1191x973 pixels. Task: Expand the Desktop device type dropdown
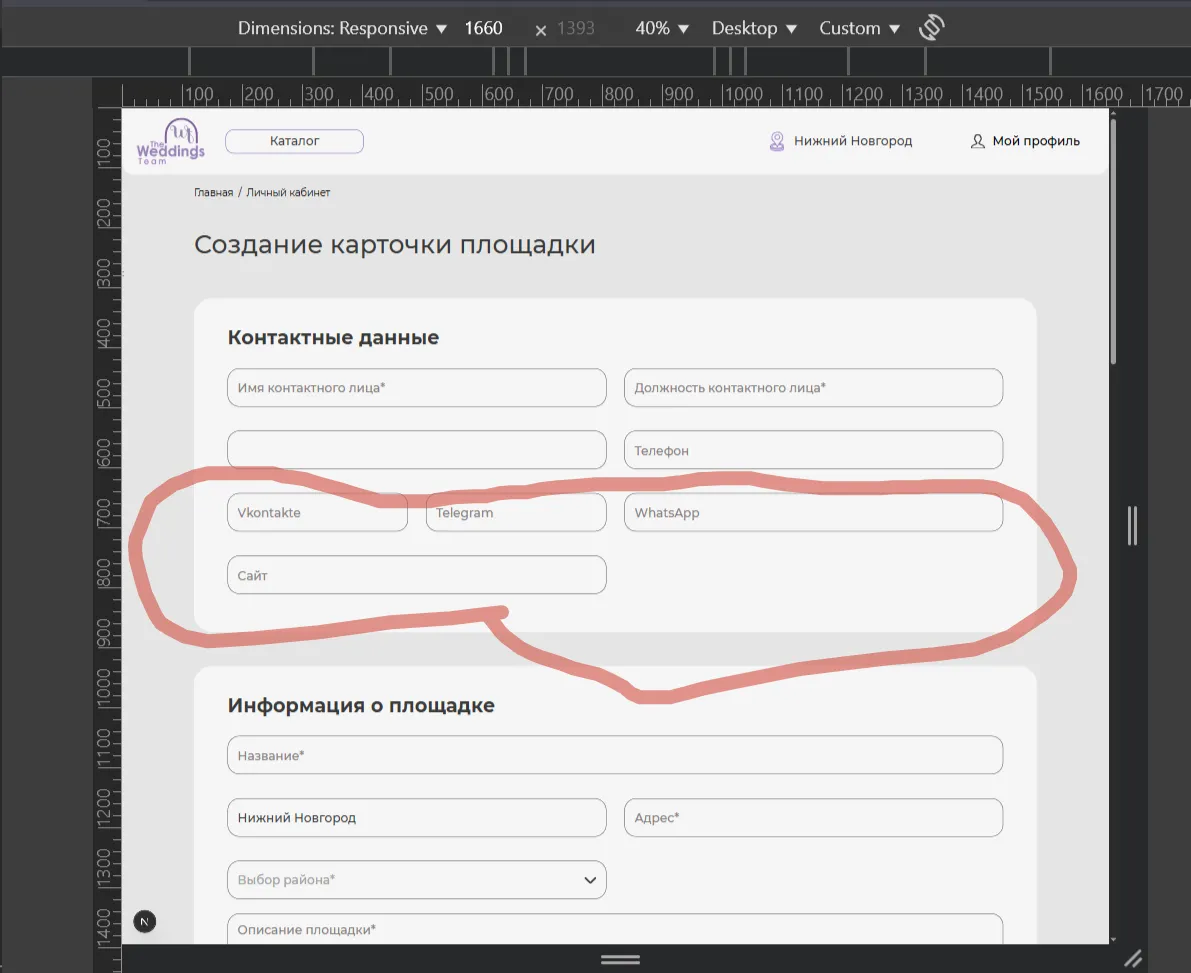(x=754, y=28)
